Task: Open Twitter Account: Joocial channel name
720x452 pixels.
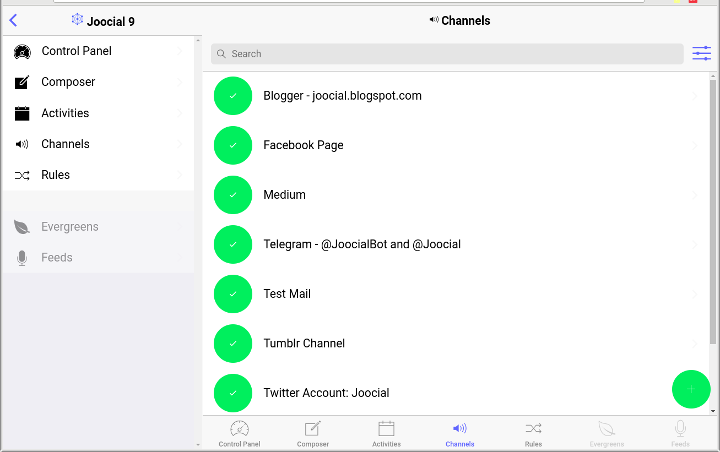Action: pos(326,393)
